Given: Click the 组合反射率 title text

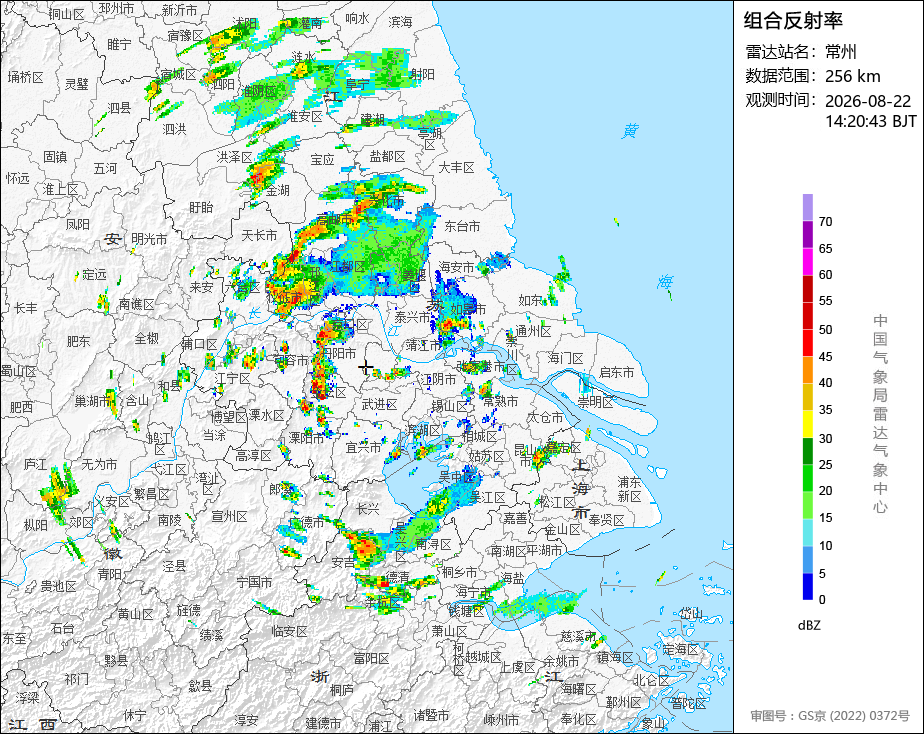Looking at the screenshot, I should click(x=793, y=21).
